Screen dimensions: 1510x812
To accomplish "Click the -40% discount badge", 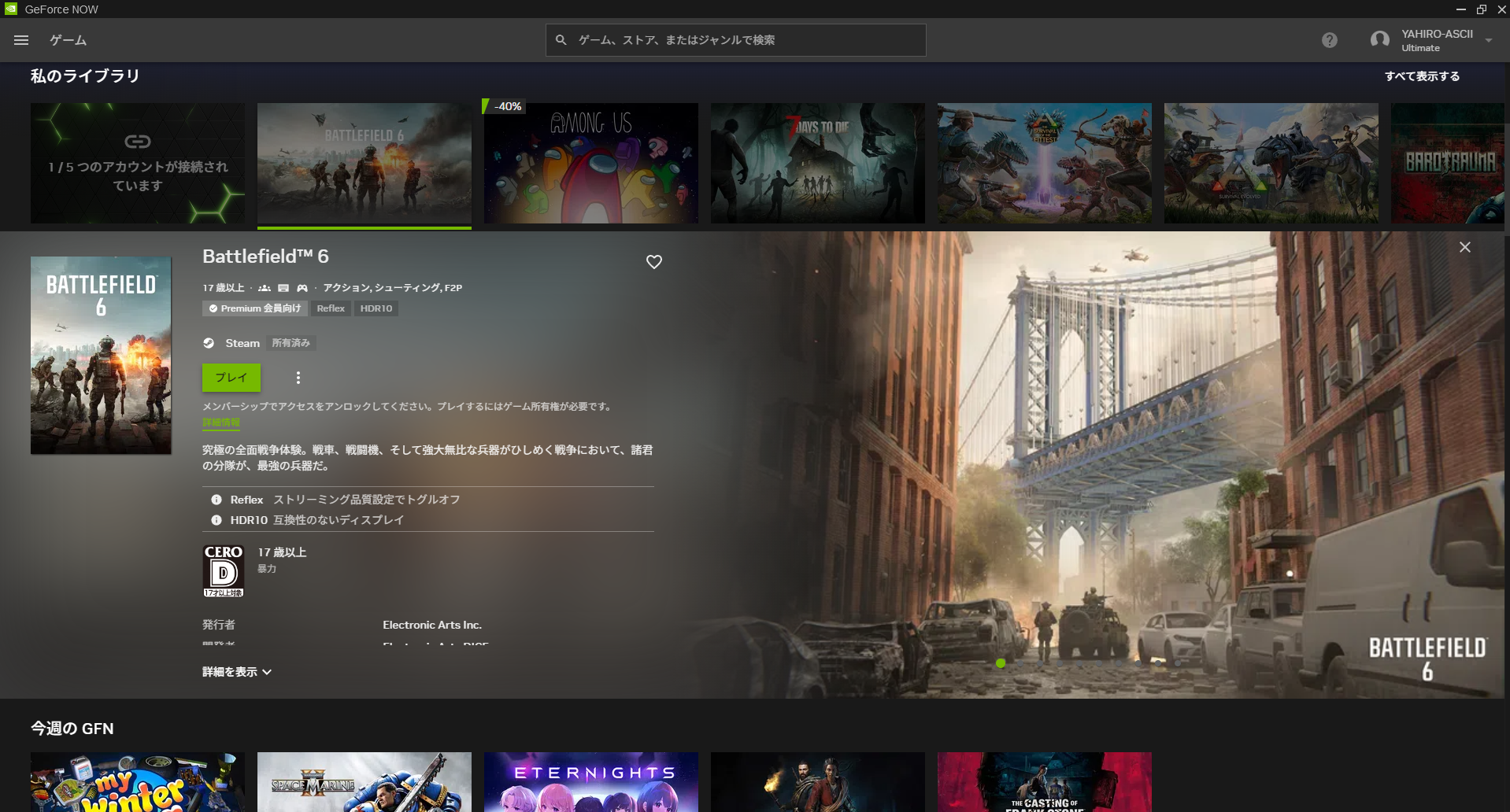I will tap(503, 106).
